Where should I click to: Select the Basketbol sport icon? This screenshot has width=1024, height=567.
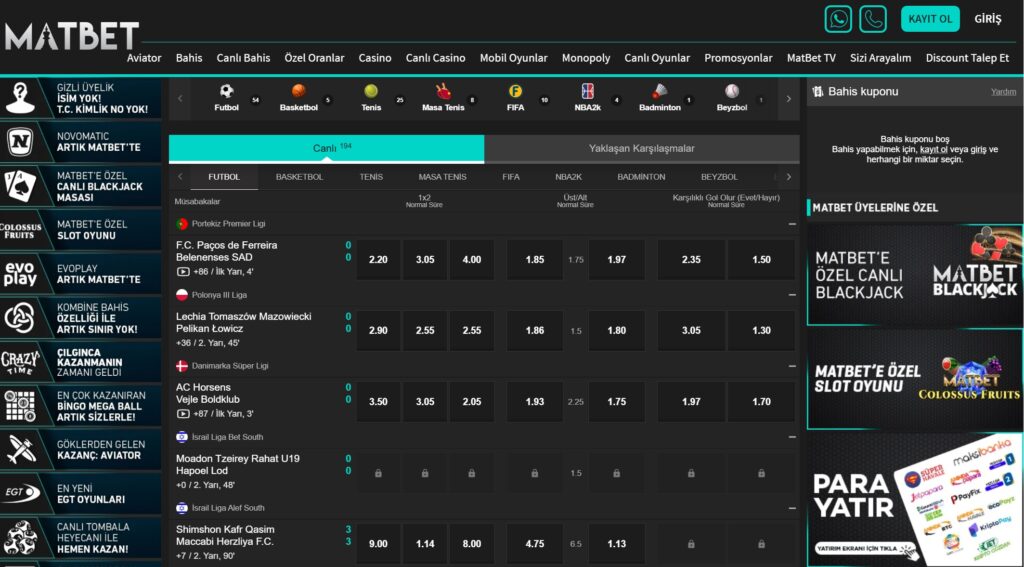tap(298, 92)
